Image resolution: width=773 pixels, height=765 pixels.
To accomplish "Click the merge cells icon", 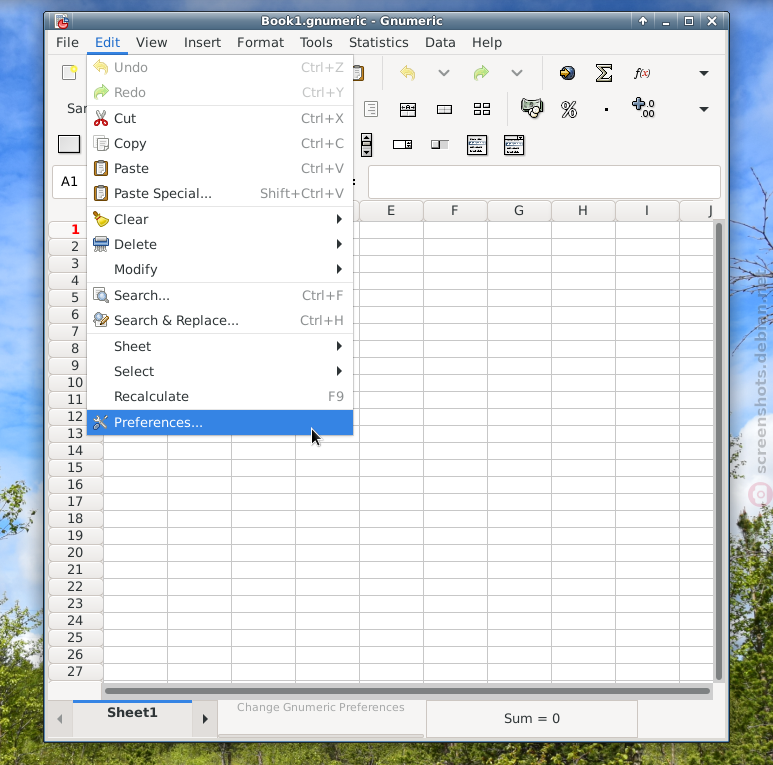I will [x=444, y=109].
